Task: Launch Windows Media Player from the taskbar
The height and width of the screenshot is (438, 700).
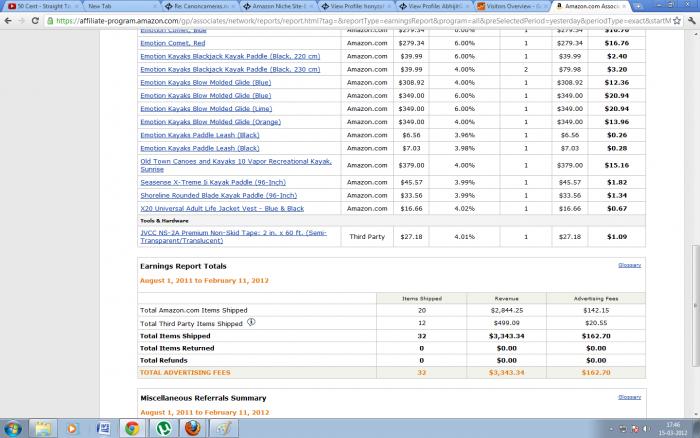Action: [72, 429]
